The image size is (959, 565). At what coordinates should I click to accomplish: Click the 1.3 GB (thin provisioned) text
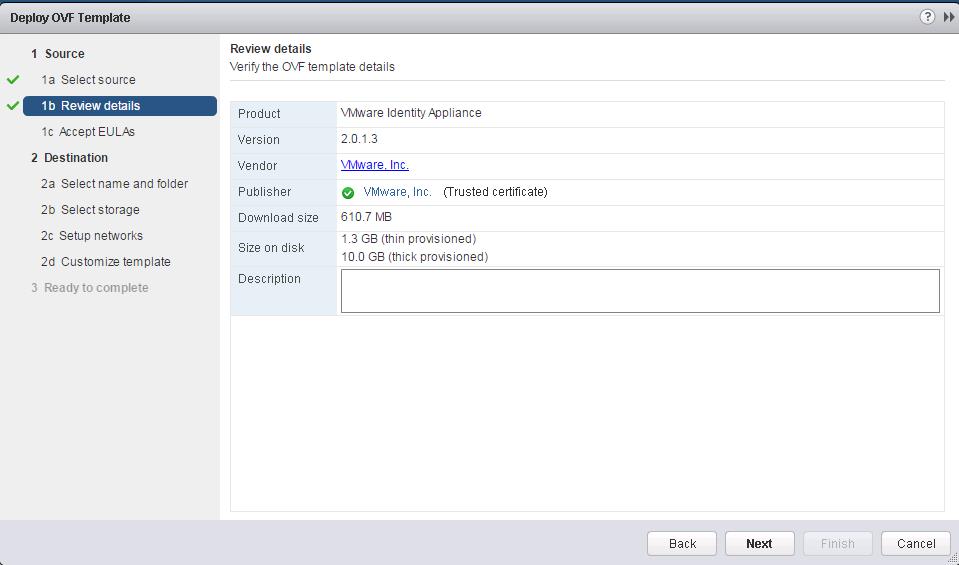(409, 239)
